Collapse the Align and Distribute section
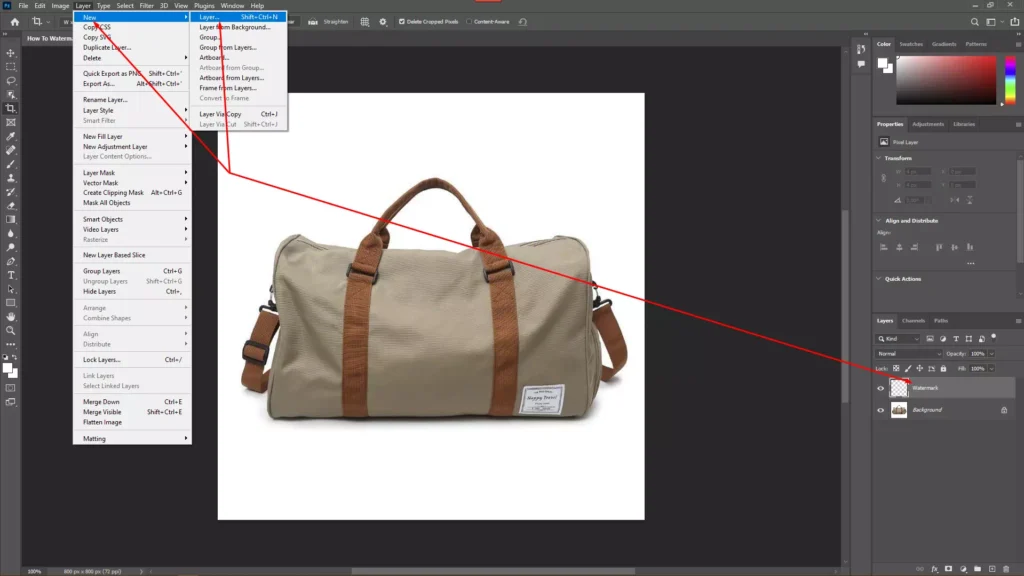The width and height of the screenshot is (1024, 576). pos(878,221)
